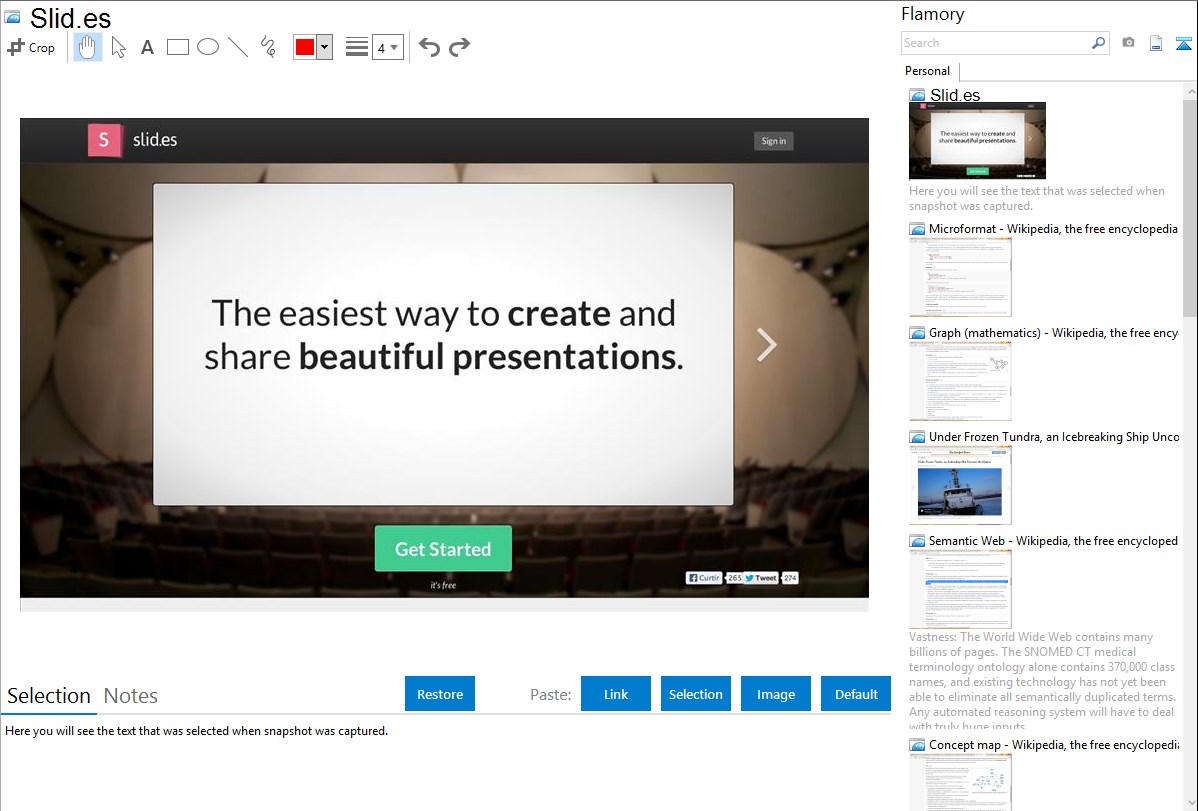Open the annotation color dropdown arrow
This screenshot has height=811, width=1198.
point(325,47)
